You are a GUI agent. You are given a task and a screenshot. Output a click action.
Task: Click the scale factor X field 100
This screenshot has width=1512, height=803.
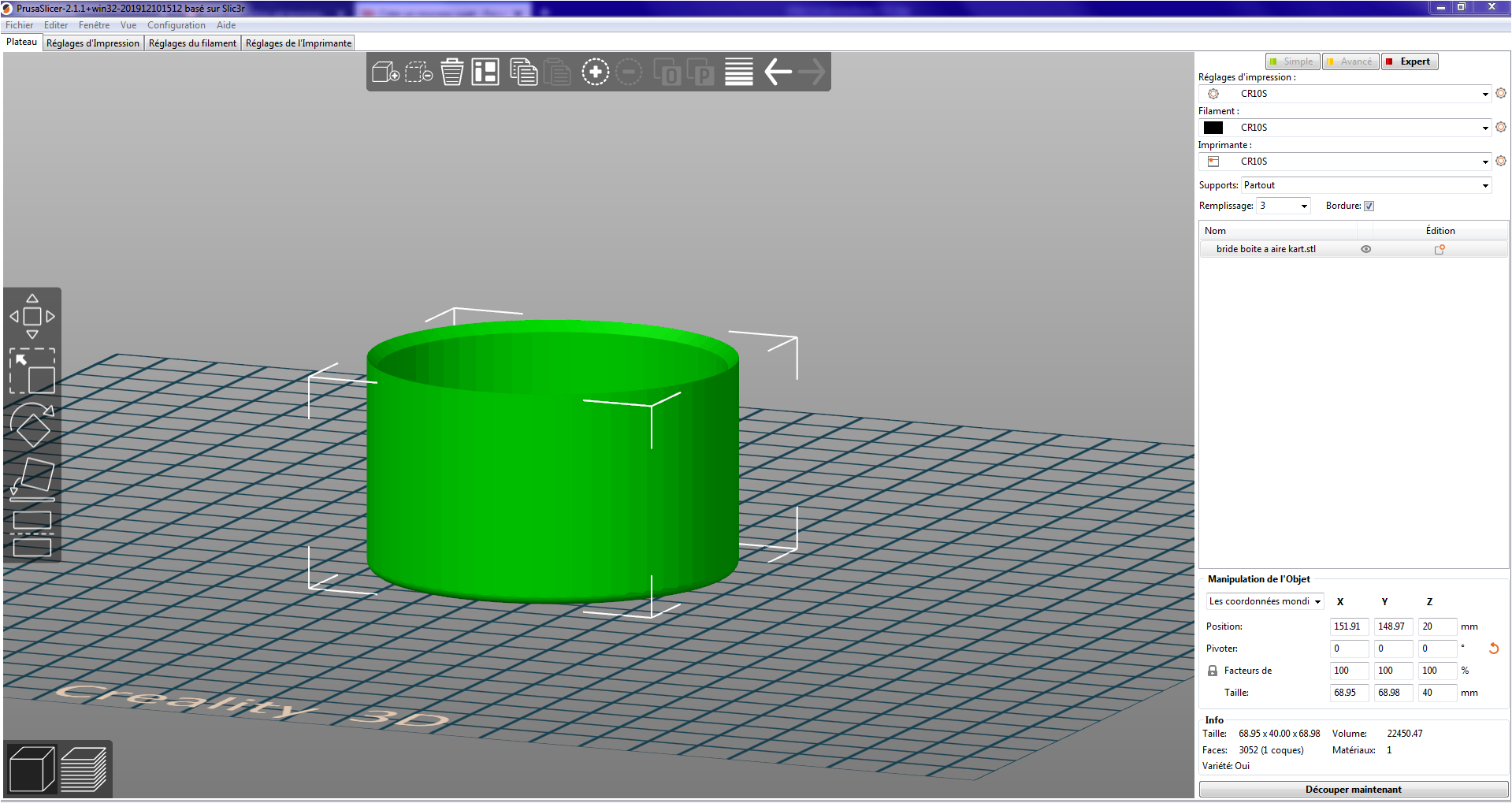point(1349,671)
